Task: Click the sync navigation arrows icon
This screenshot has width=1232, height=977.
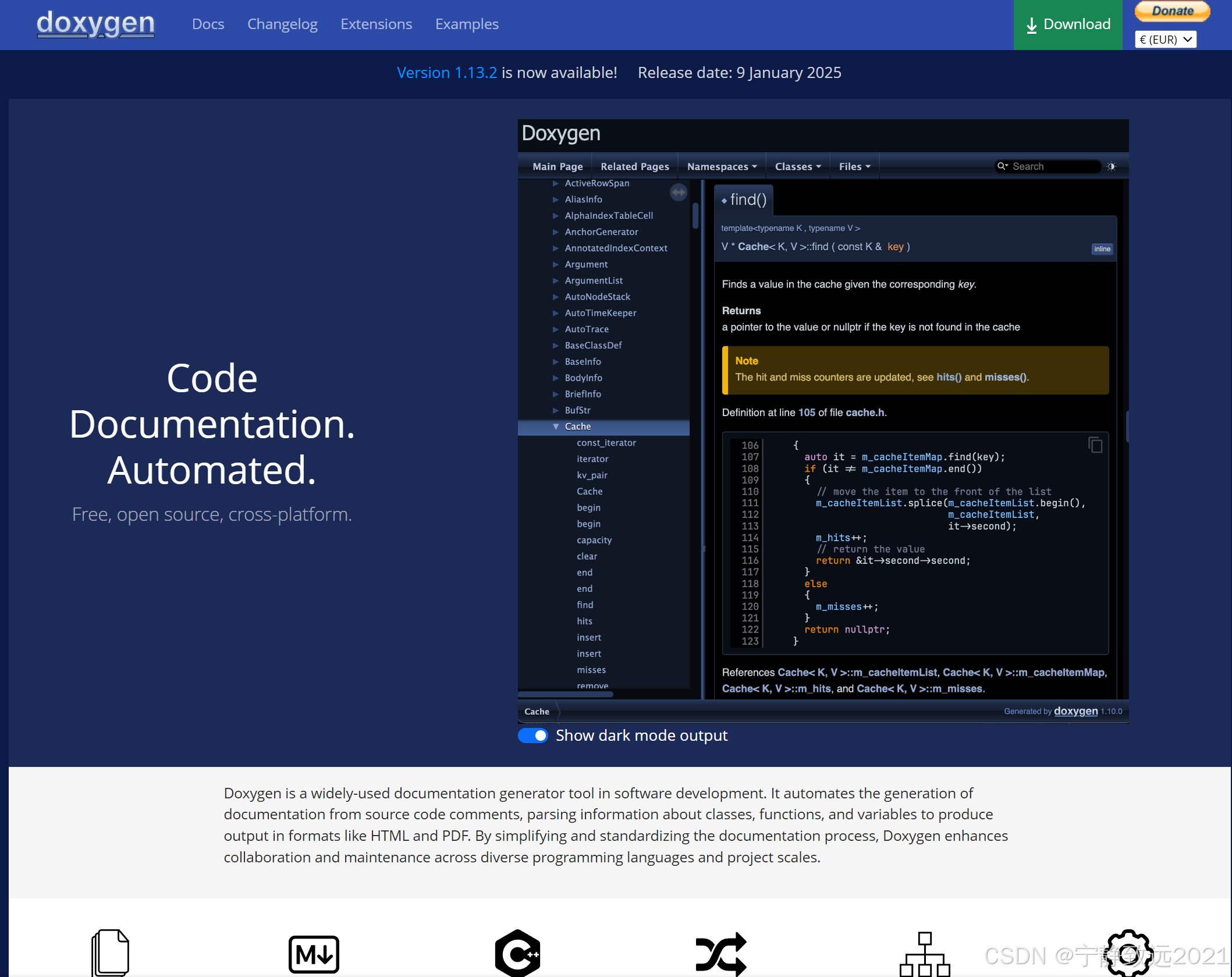Action: (679, 192)
